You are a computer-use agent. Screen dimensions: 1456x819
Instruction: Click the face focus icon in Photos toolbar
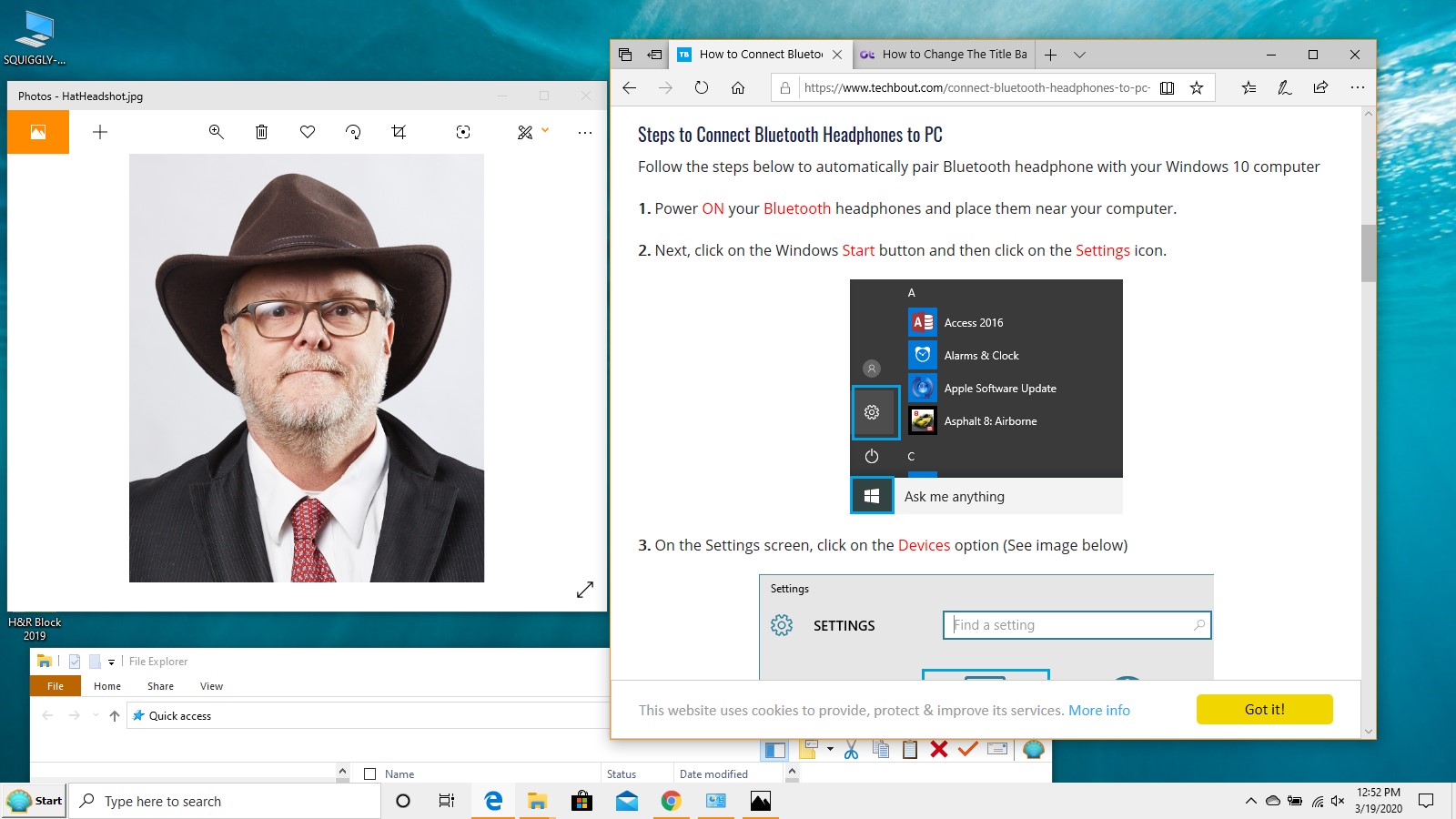click(x=463, y=132)
